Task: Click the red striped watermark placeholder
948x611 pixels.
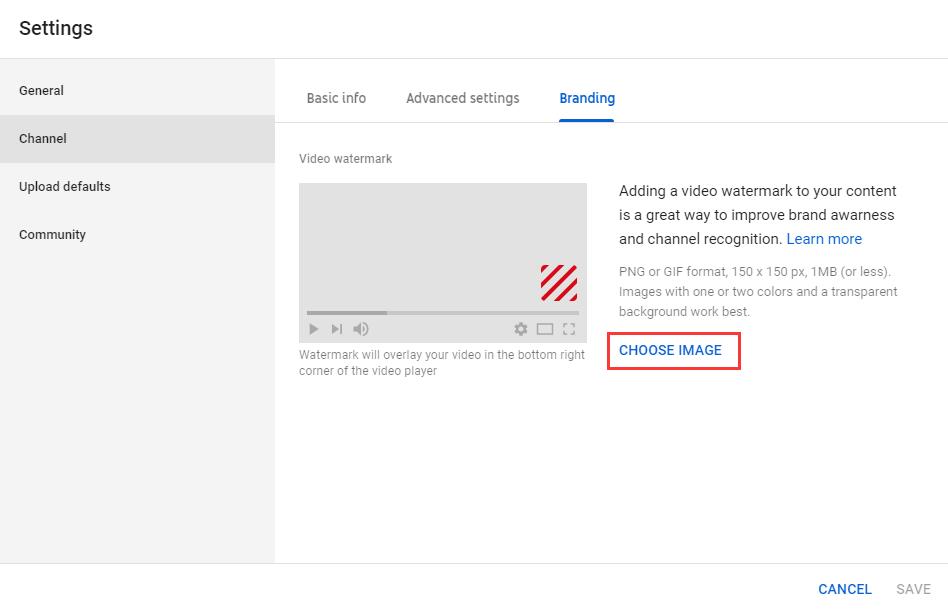Action: 559,283
